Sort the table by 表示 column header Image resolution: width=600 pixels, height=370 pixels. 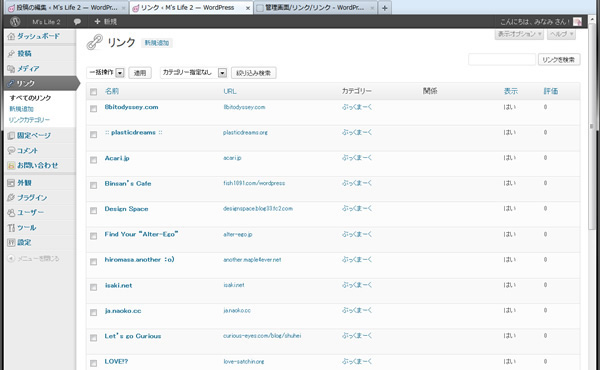pyautogui.click(x=511, y=91)
